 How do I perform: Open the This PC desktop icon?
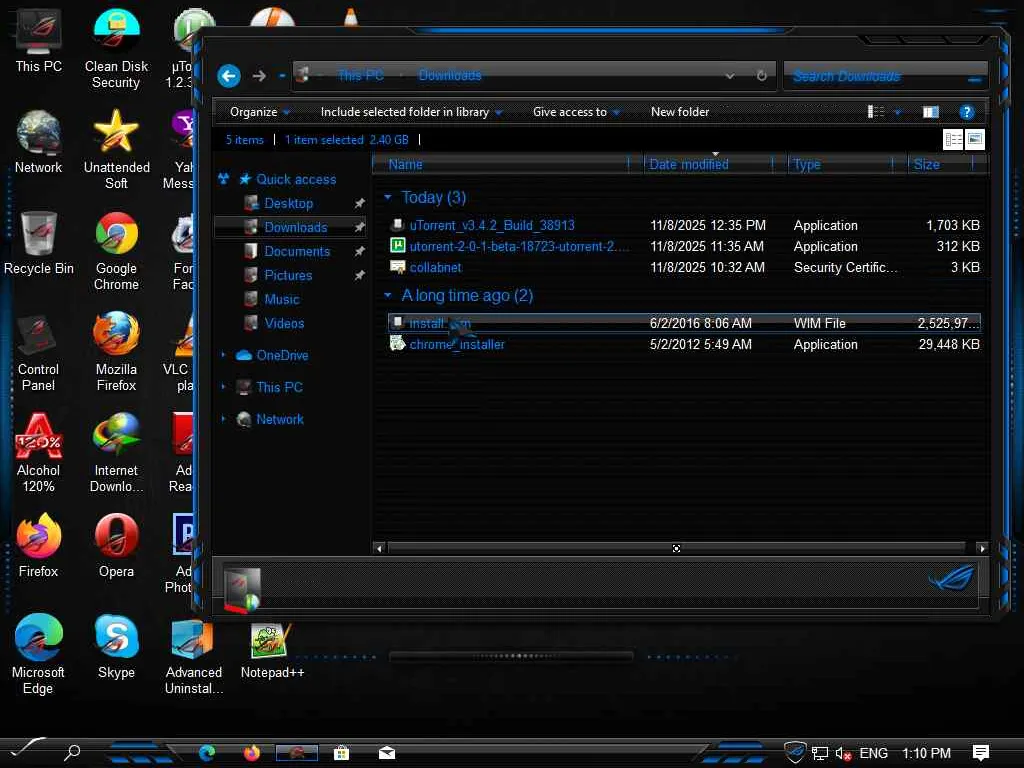click(39, 42)
